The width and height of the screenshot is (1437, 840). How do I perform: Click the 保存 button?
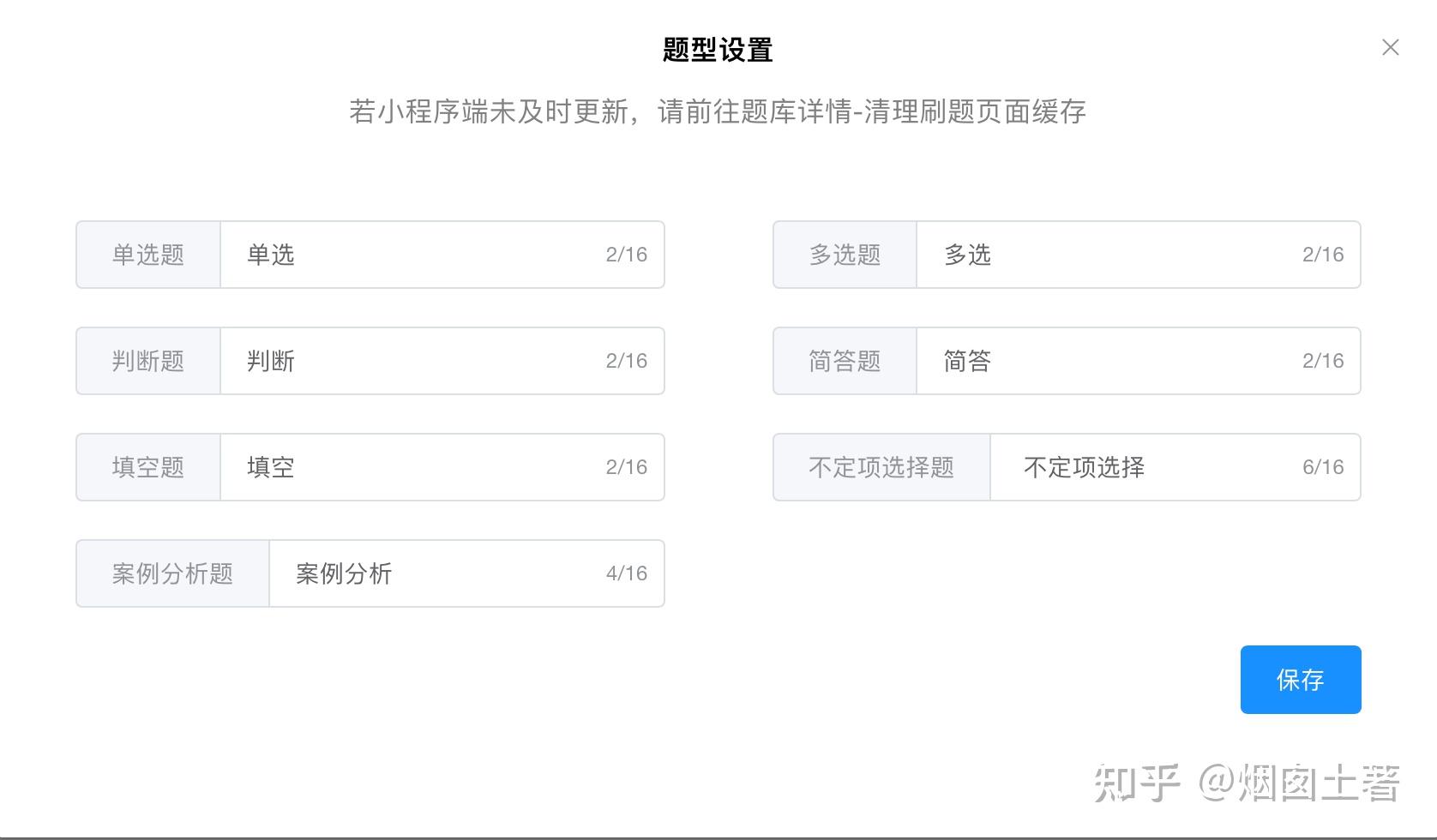(1300, 680)
